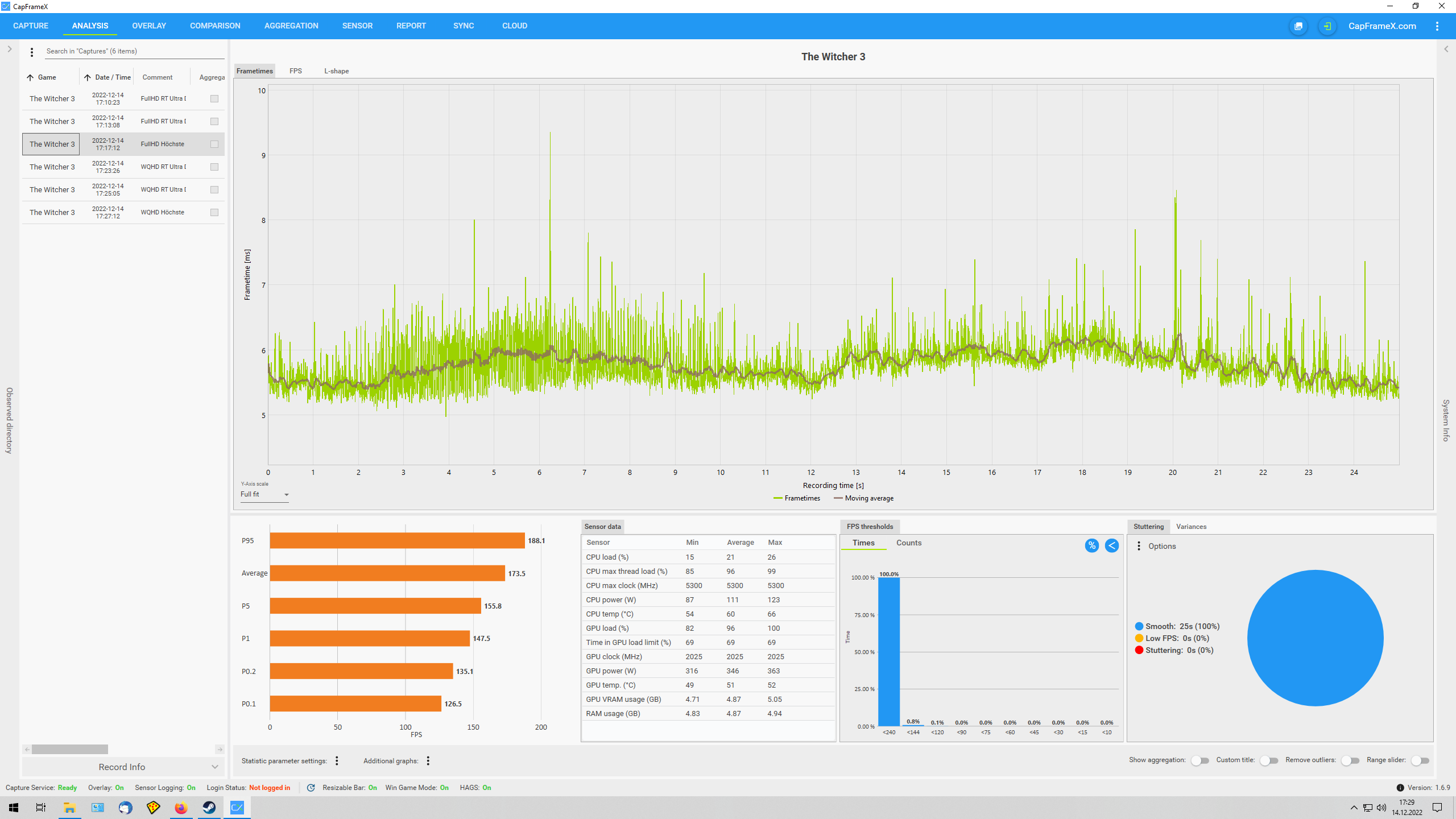Click the percent toggle icon in FPS thresholds
Image resolution: width=1456 pixels, height=819 pixels.
pos(1091,545)
